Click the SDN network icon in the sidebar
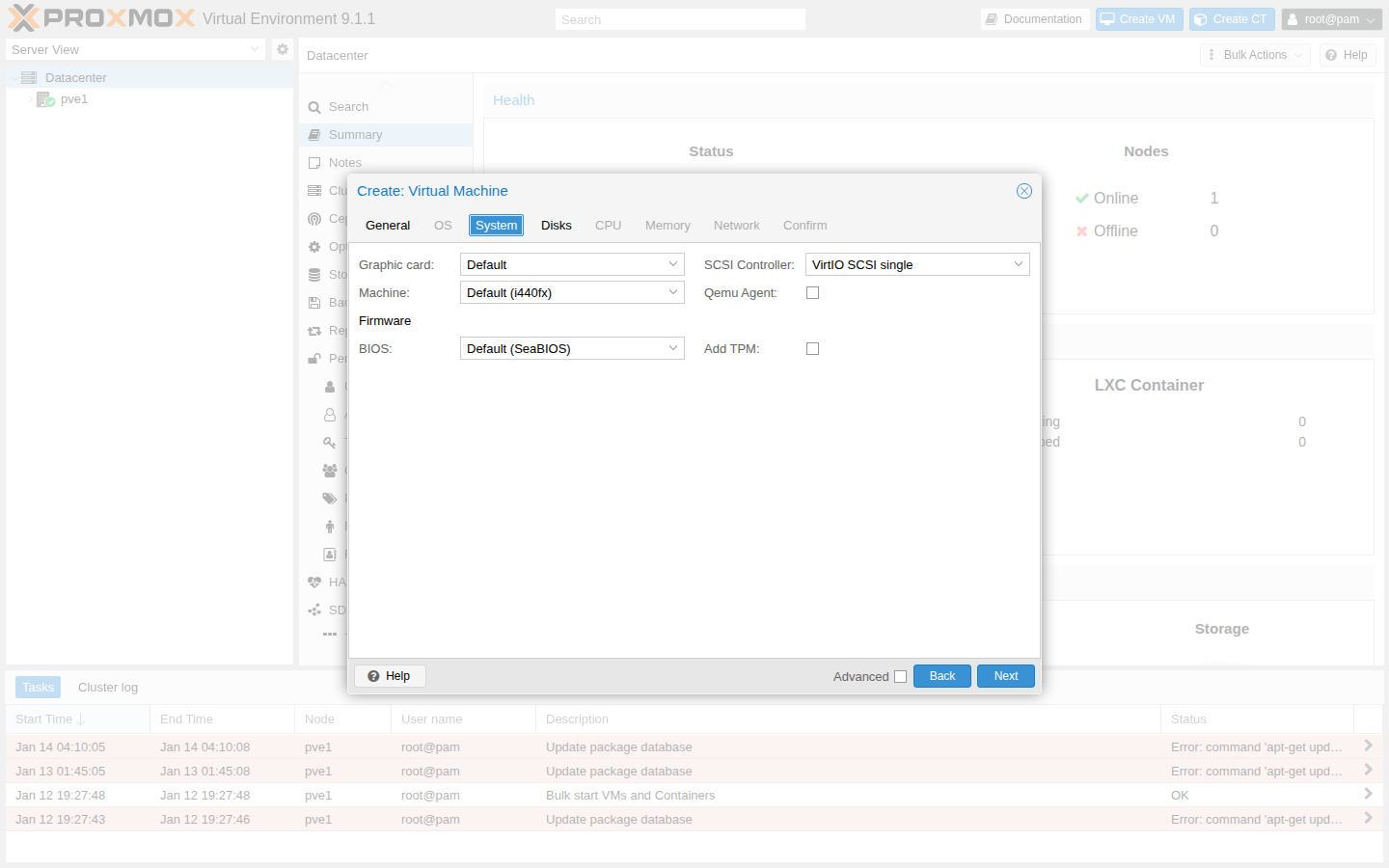 [314, 610]
